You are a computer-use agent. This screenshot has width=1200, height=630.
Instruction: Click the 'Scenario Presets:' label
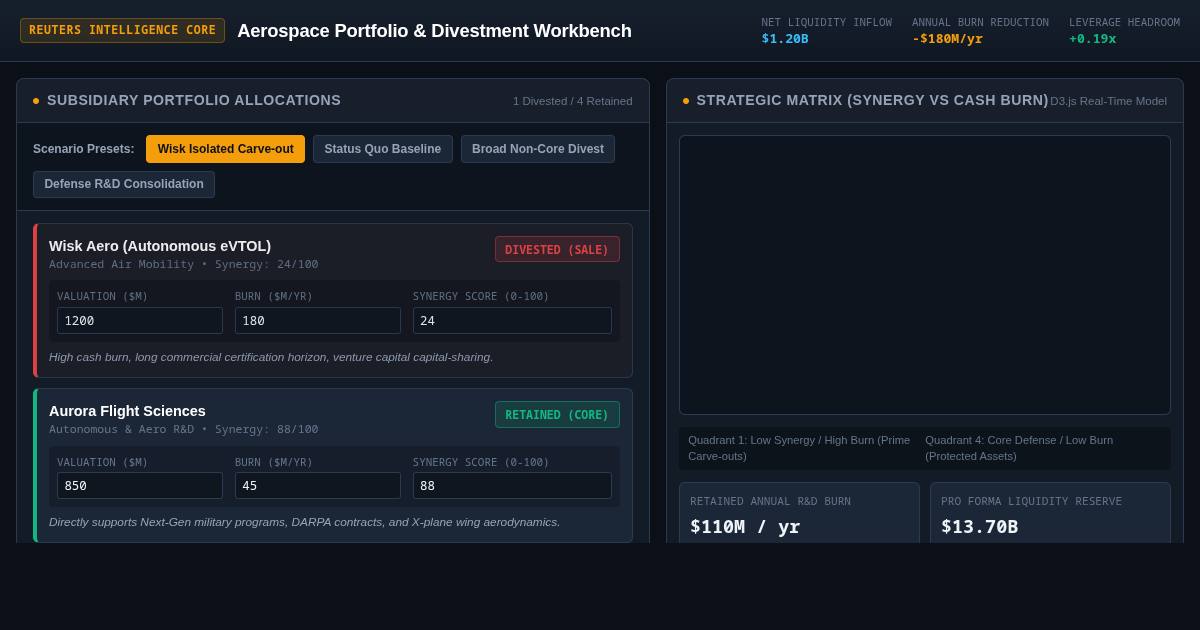tap(84, 149)
